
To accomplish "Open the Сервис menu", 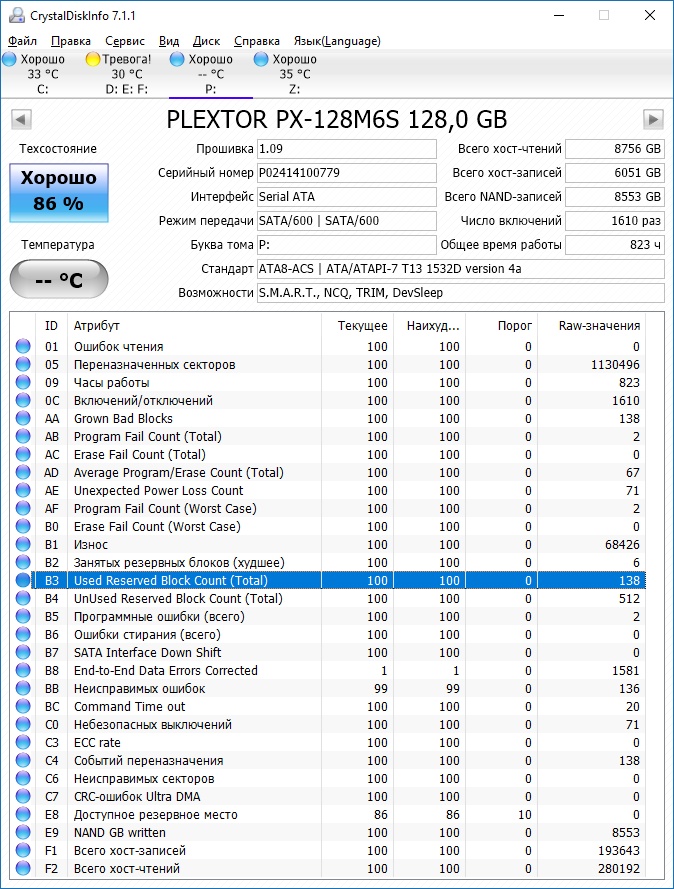I will point(125,41).
